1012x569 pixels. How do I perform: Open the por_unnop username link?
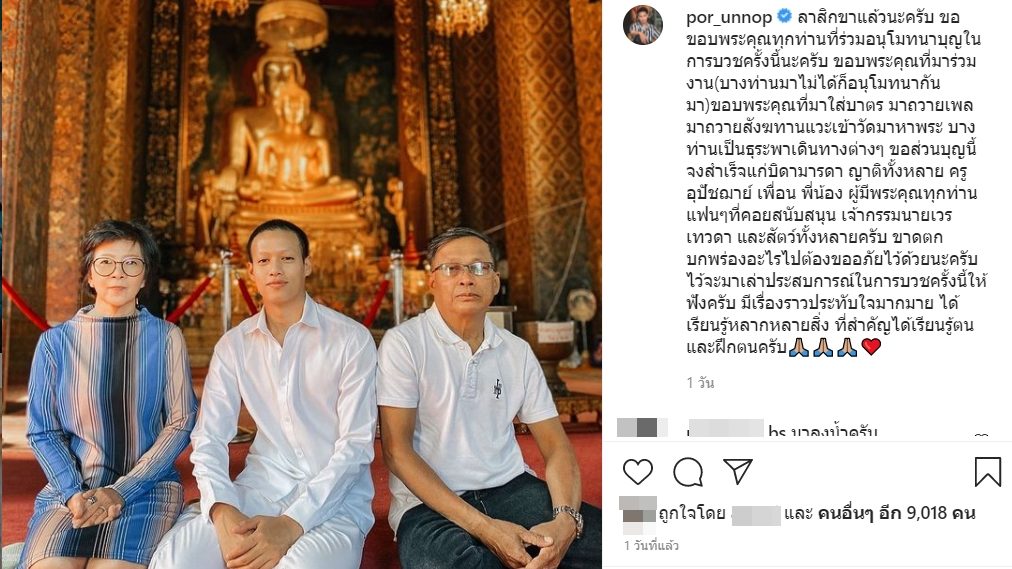click(729, 17)
